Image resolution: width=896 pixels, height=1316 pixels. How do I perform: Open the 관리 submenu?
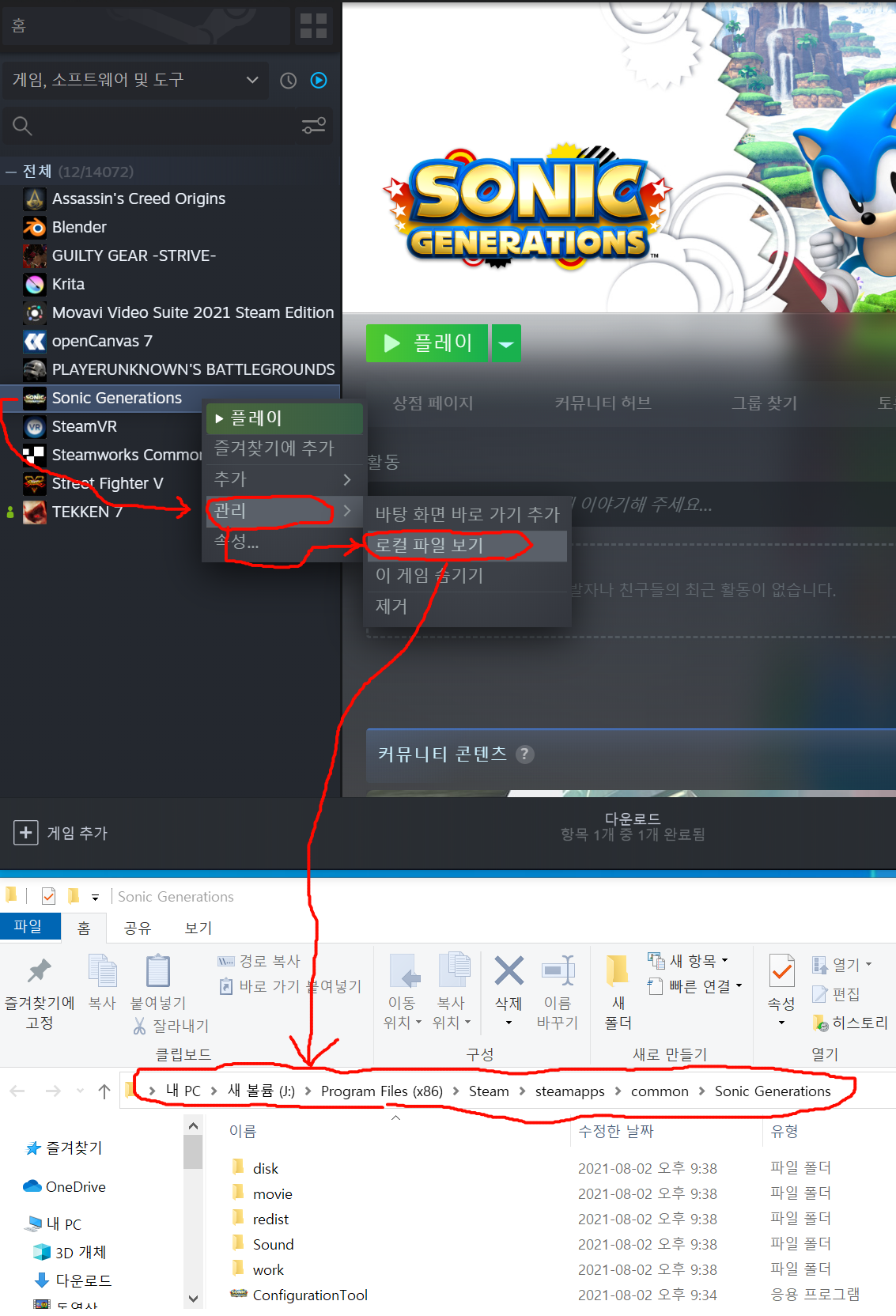(285, 510)
